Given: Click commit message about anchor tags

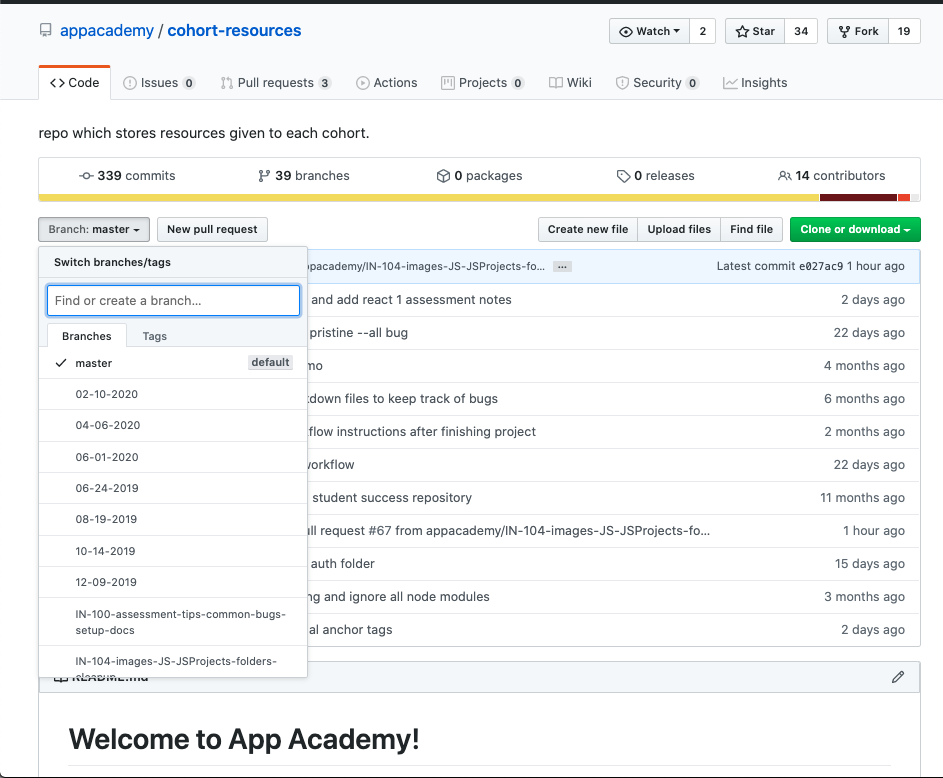Looking at the screenshot, I should pos(351,630).
